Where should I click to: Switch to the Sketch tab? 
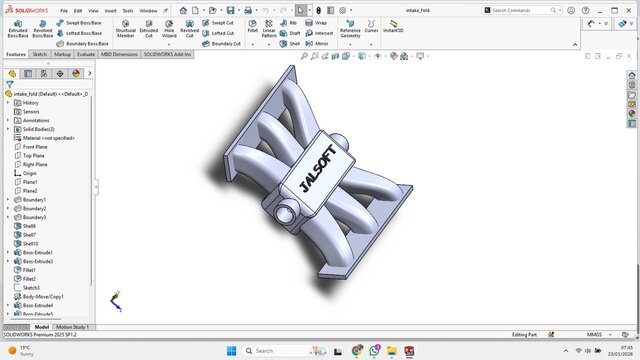tap(40, 54)
